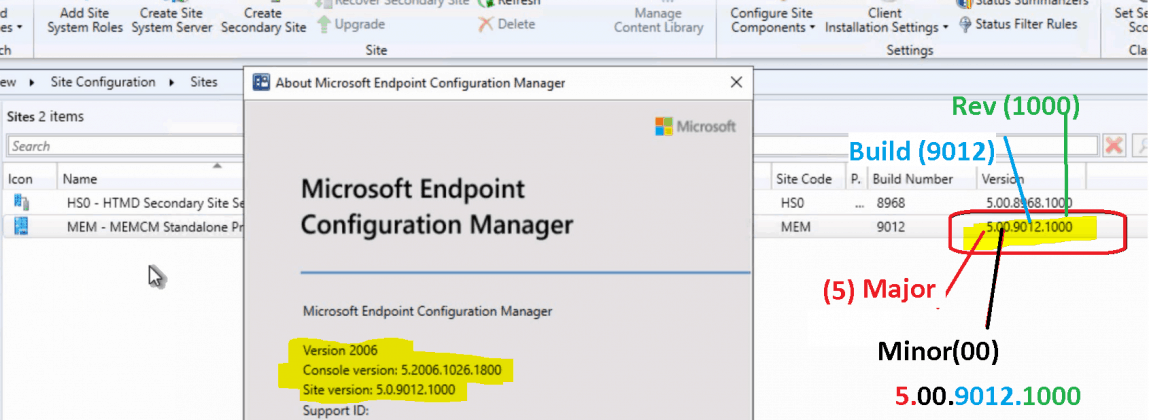1149x420 pixels.
Task: Click the MEM site code cell
Action: [795, 227]
